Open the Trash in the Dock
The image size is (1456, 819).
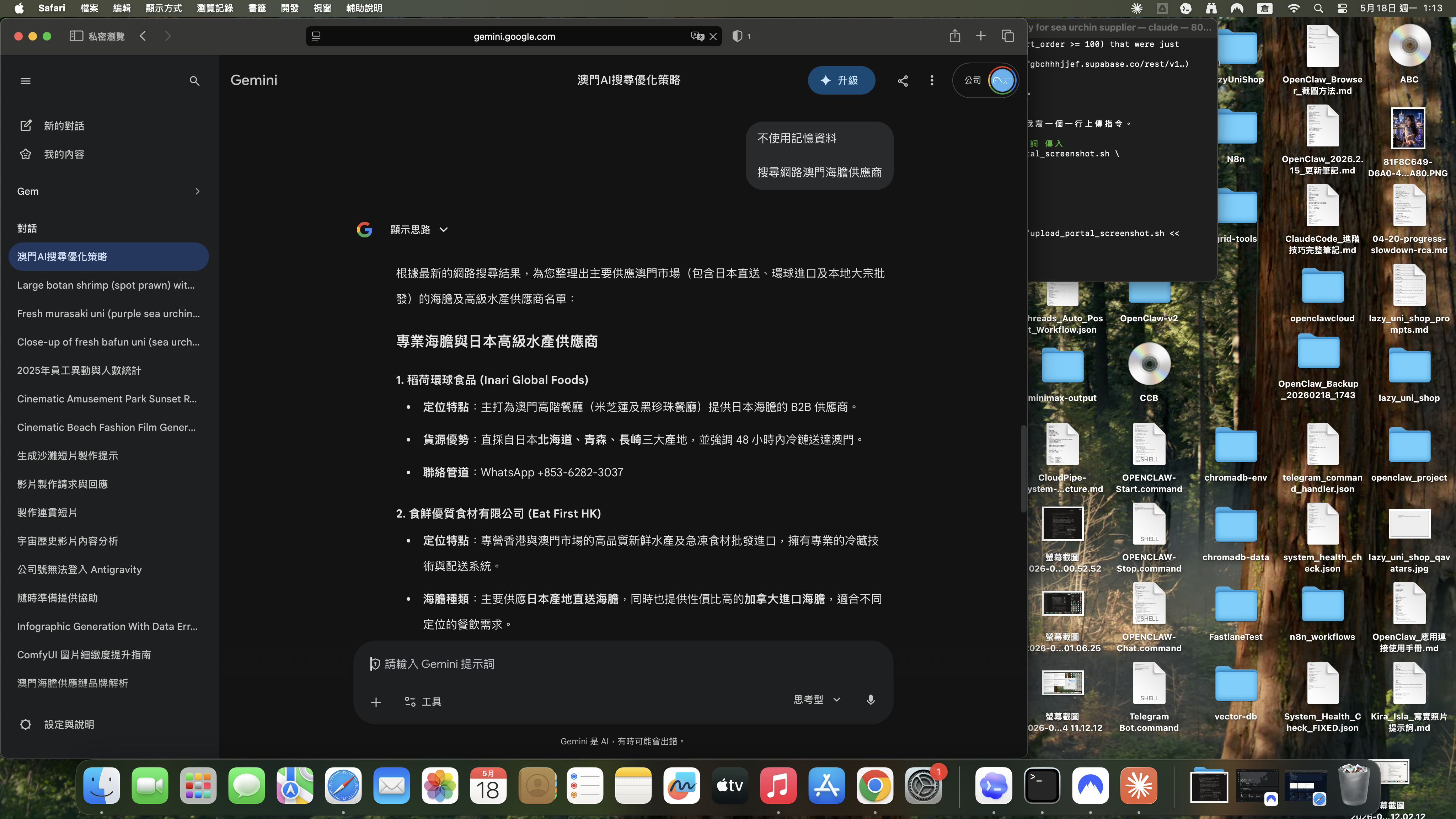[1354, 785]
